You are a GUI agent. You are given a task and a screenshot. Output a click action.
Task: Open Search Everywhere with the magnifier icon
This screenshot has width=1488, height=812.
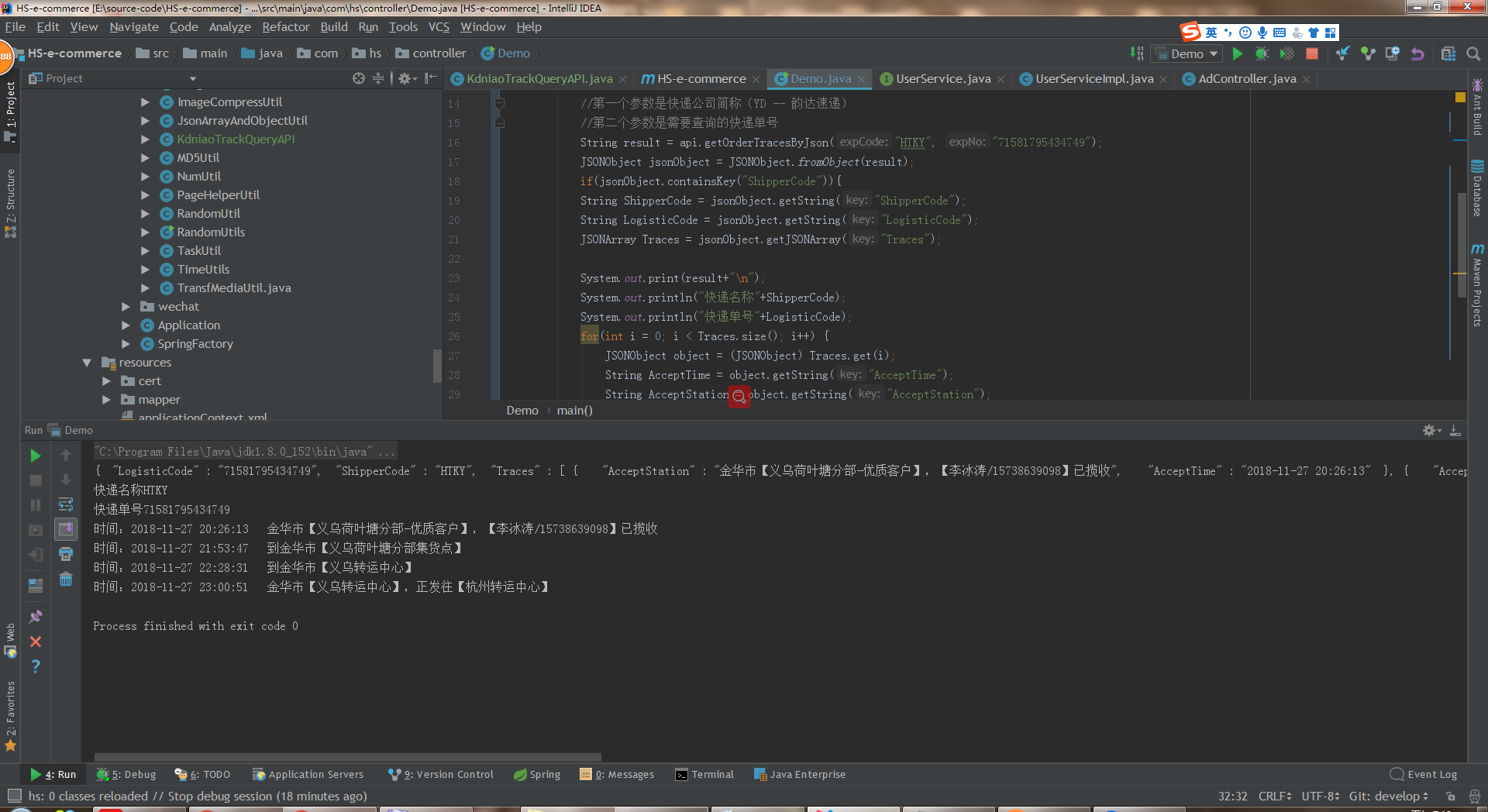(x=1473, y=53)
